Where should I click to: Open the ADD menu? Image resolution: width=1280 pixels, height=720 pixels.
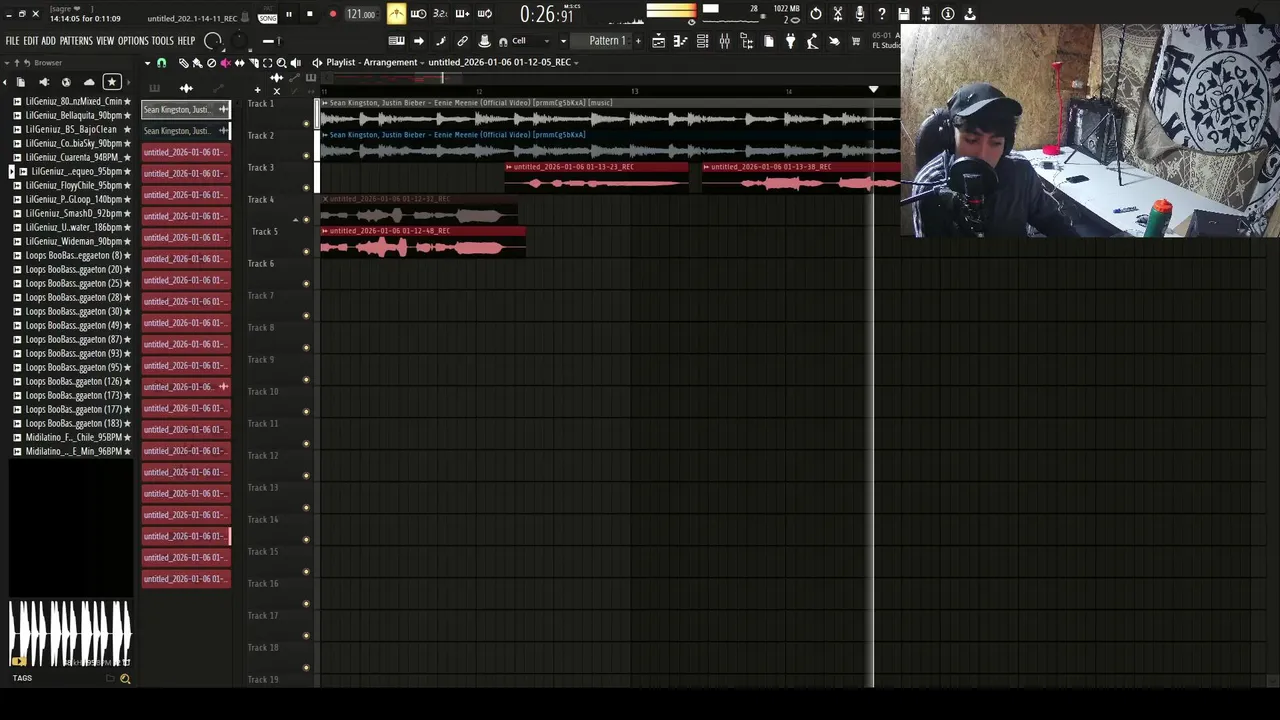pyautogui.click(x=49, y=41)
